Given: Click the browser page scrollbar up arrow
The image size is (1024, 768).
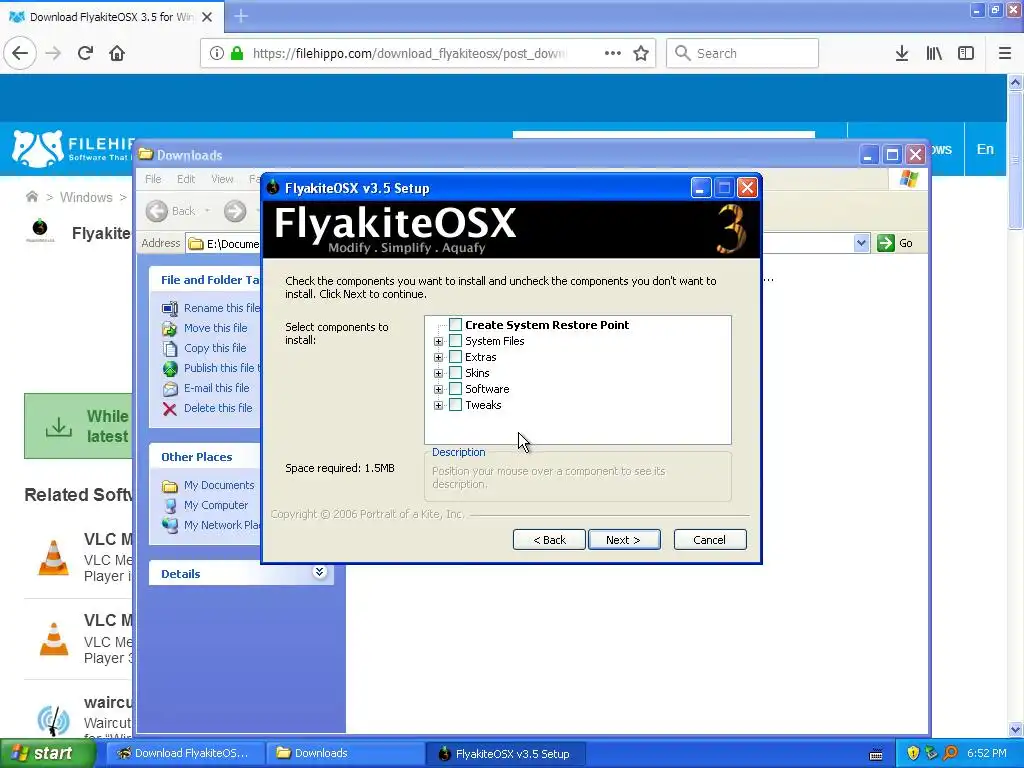Looking at the screenshot, I should [x=1016, y=82].
